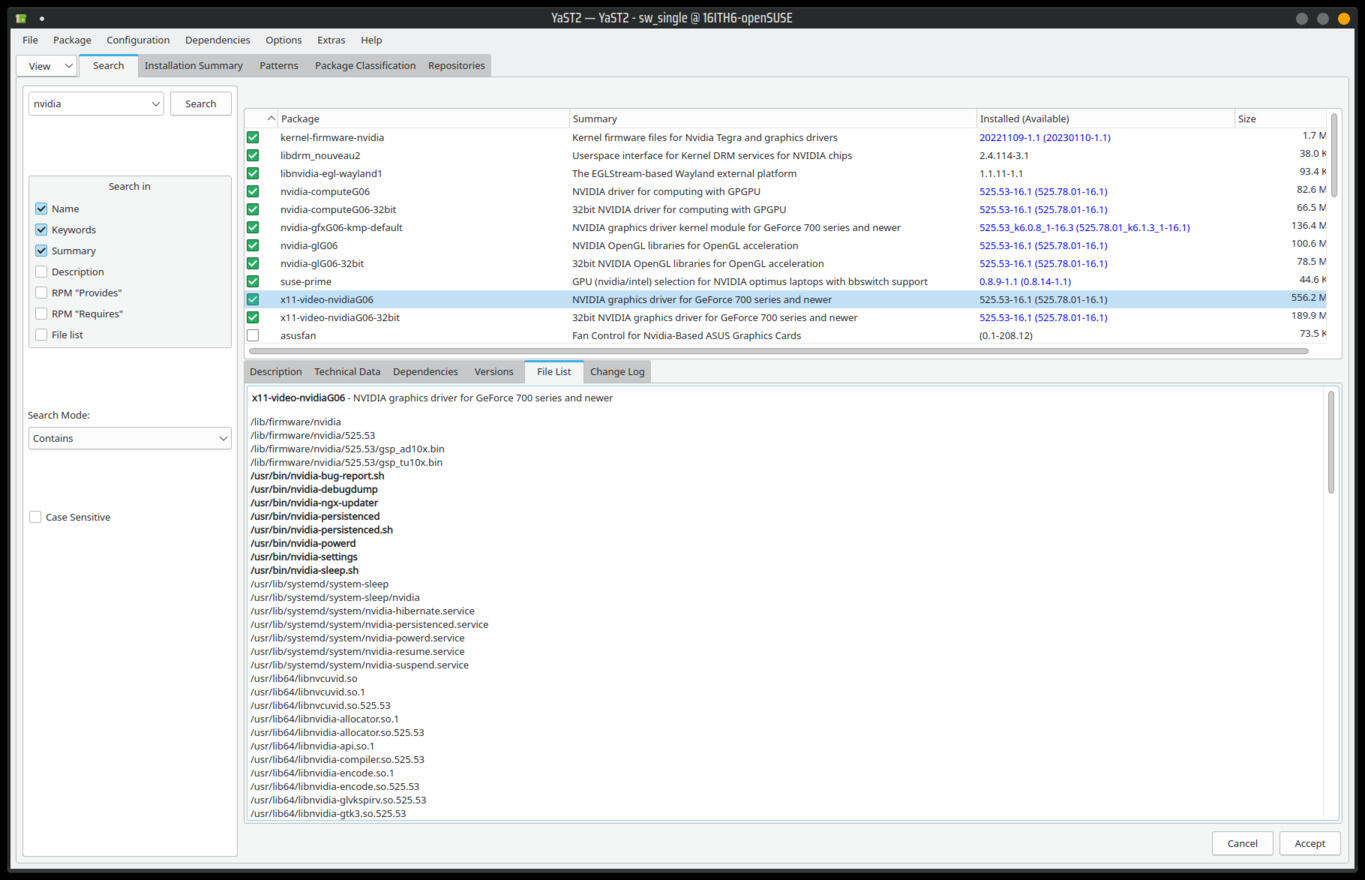Screen dimensions: 1365x880
Task: Sort by Installed (Available) column header
Action: click(1105, 119)
